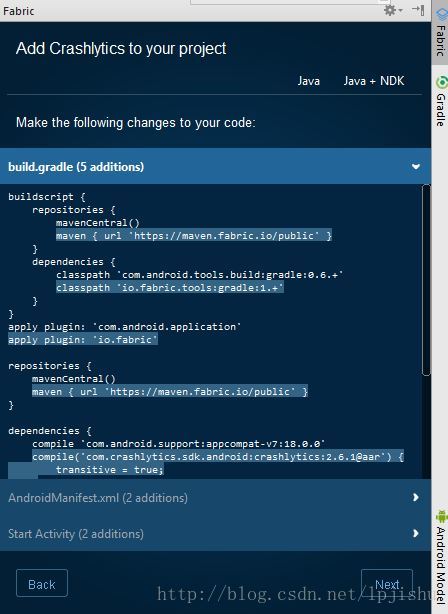Click the Android robot icon on the side tab

click(x=441, y=516)
